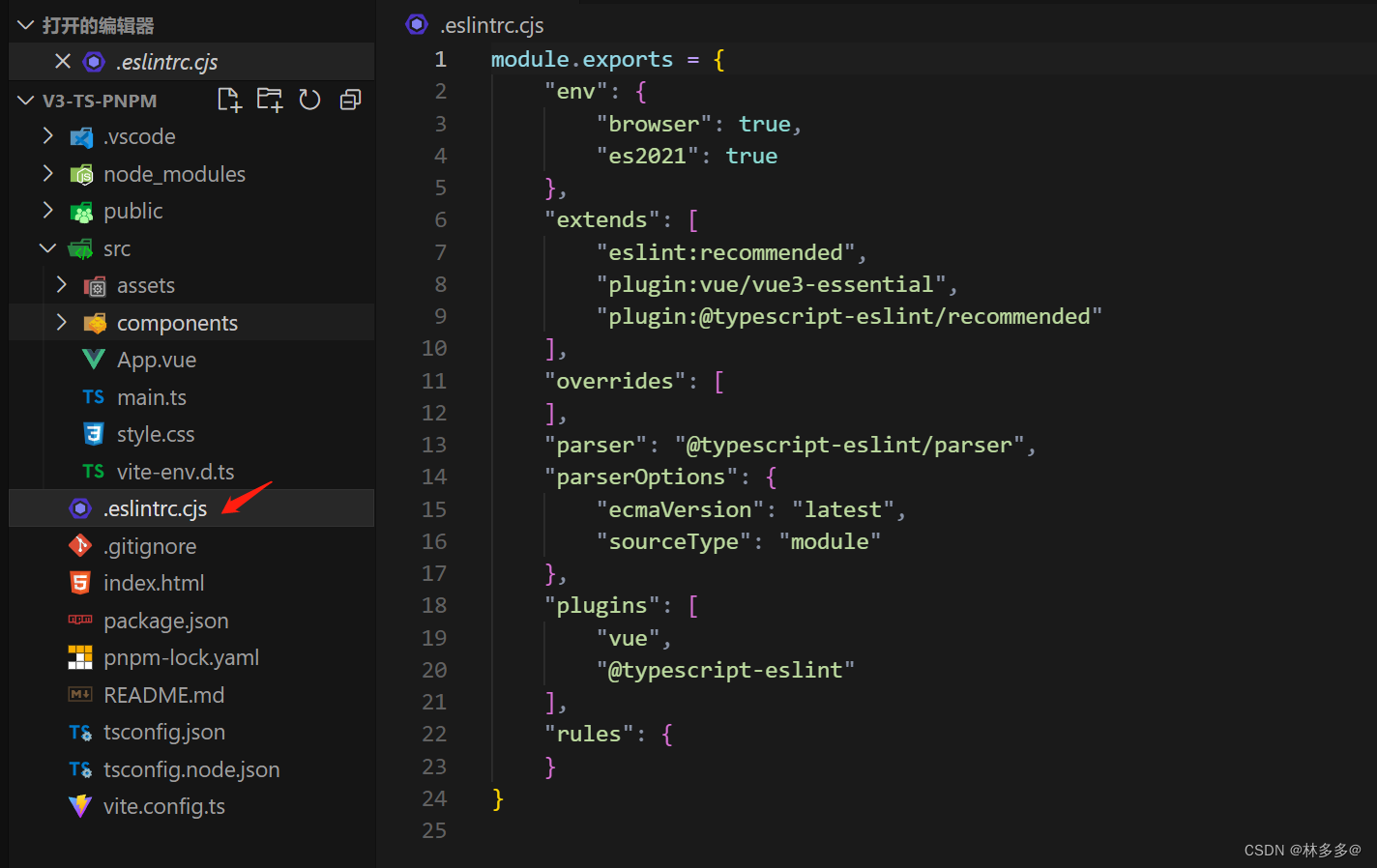This screenshot has height=868, width=1377.
Task: Open tsconfig.node.json file
Action: [x=191, y=769]
